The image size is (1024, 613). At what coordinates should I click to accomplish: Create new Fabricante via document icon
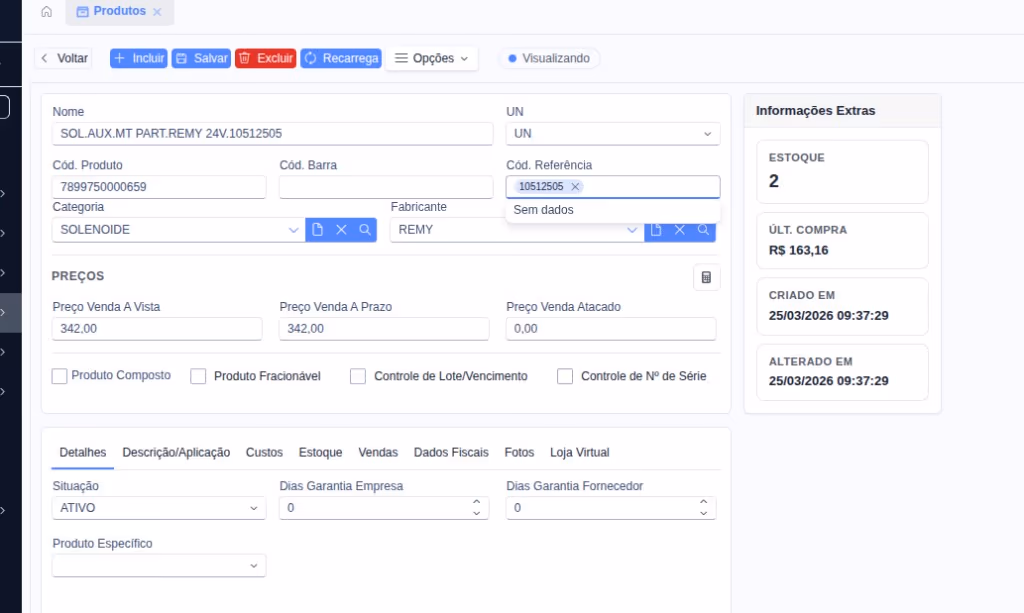[x=656, y=230]
